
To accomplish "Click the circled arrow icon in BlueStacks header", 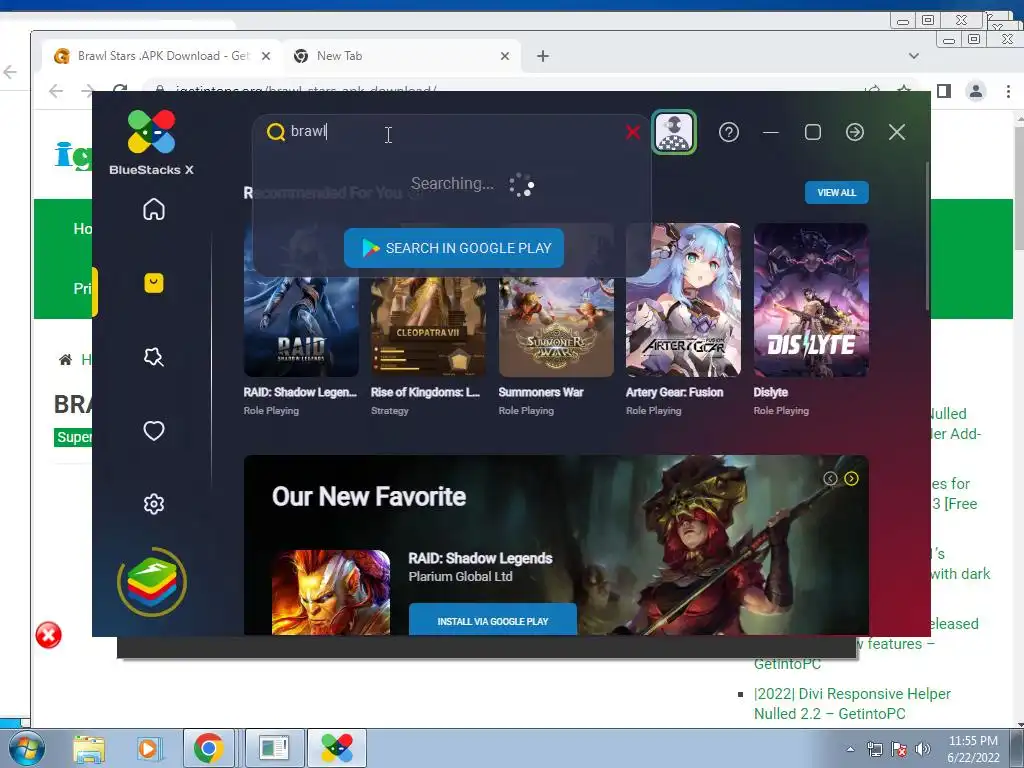I will pos(854,132).
